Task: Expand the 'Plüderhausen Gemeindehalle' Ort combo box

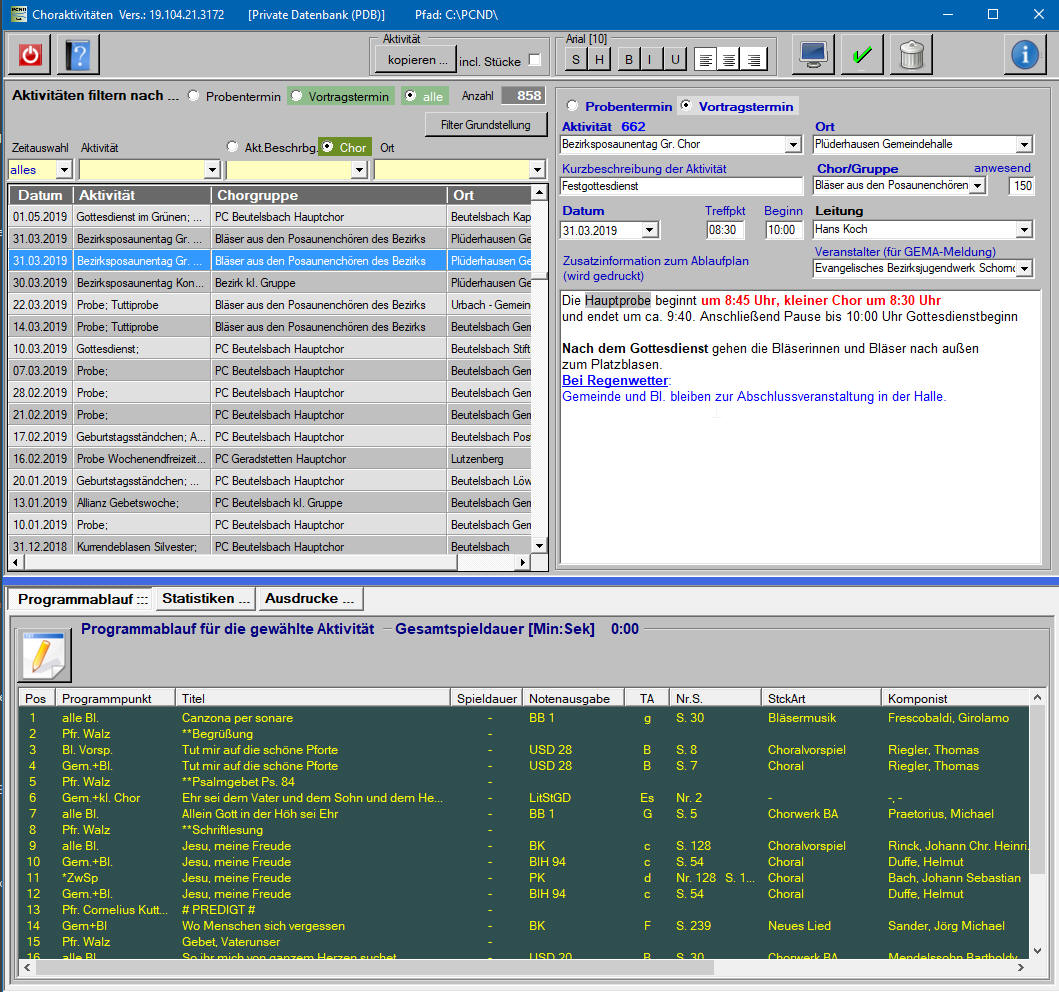Action: [x=1025, y=145]
